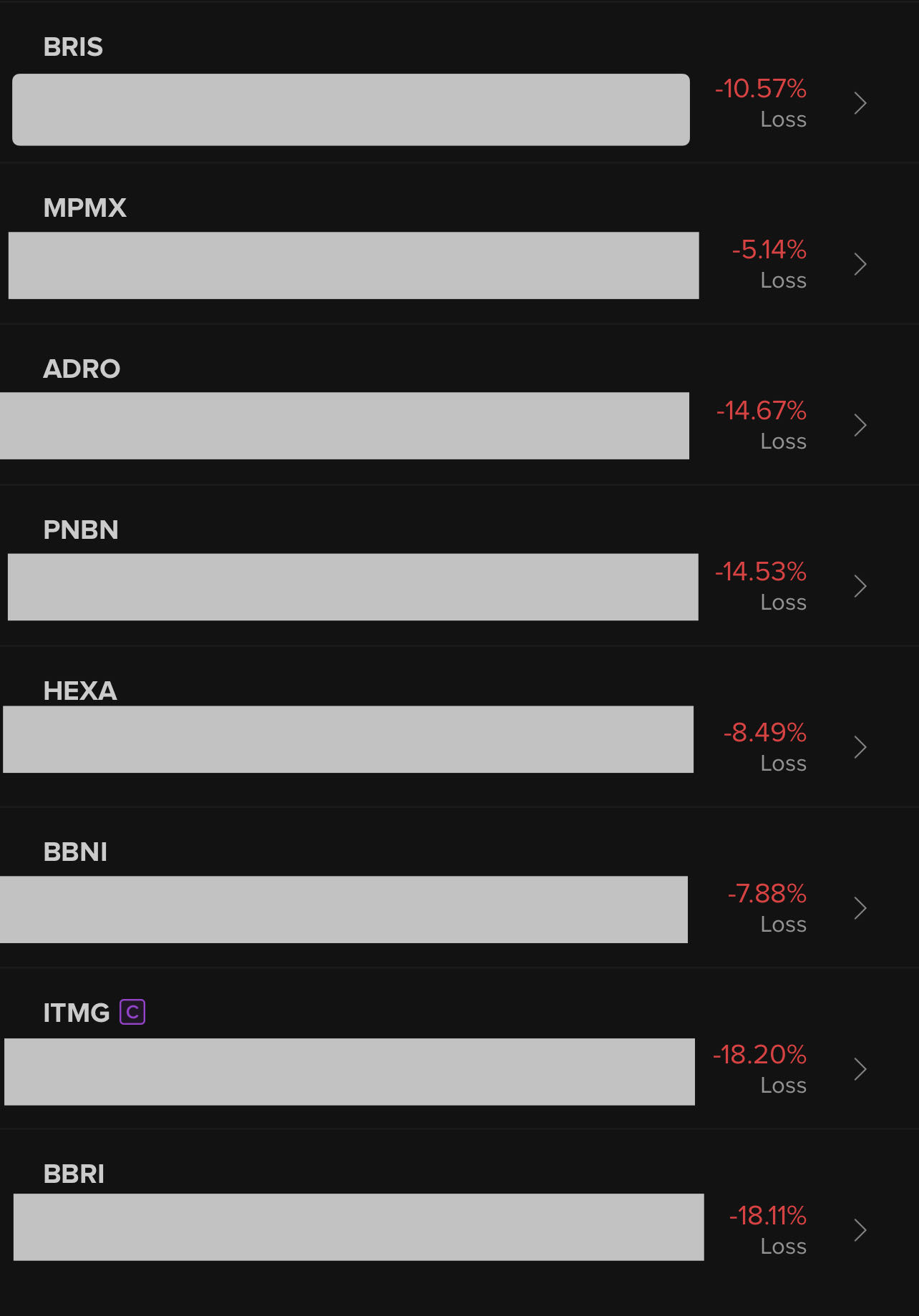Image resolution: width=919 pixels, height=1316 pixels.
Task: Click the HEXA ticker label
Action: click(80, 691)
